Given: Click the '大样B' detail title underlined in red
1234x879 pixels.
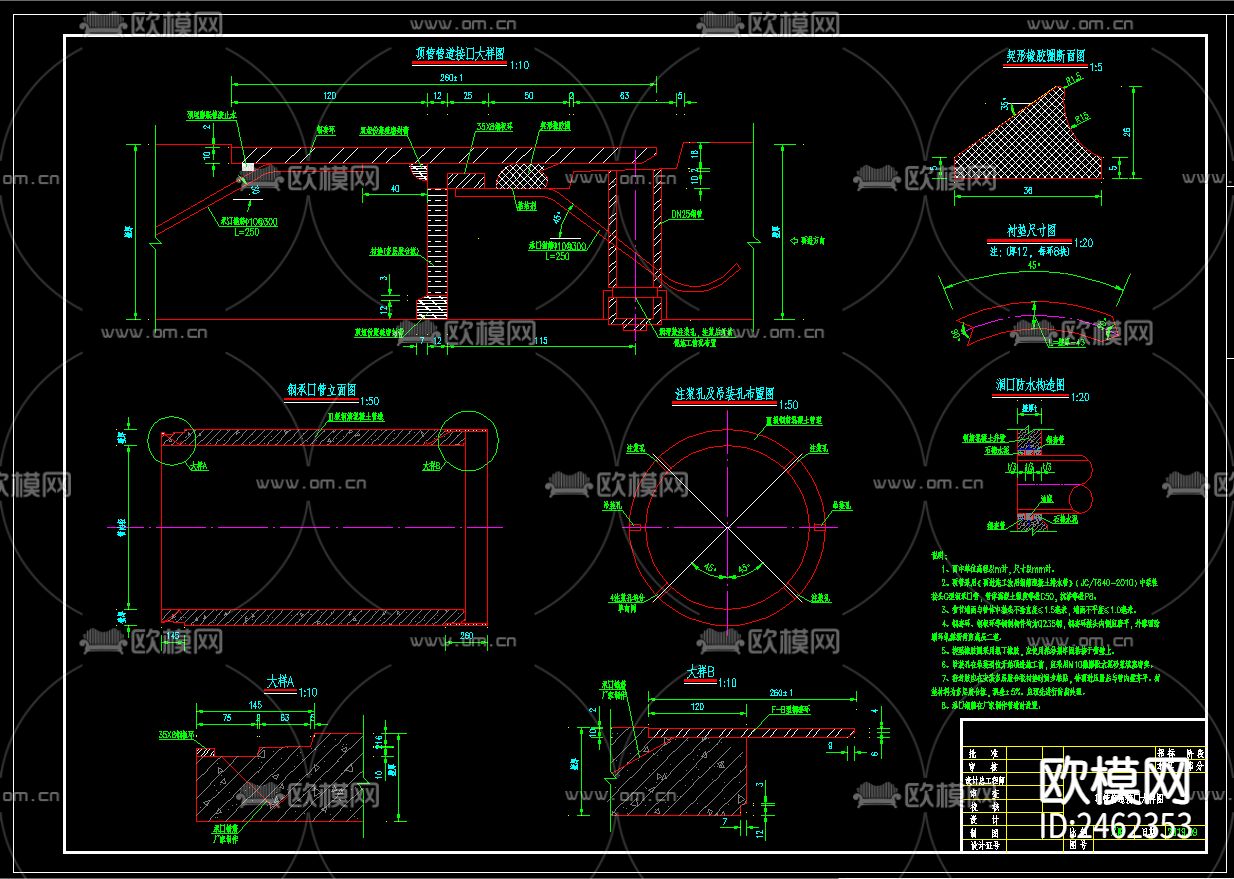Looking at the screenshot, I should 701,673.
